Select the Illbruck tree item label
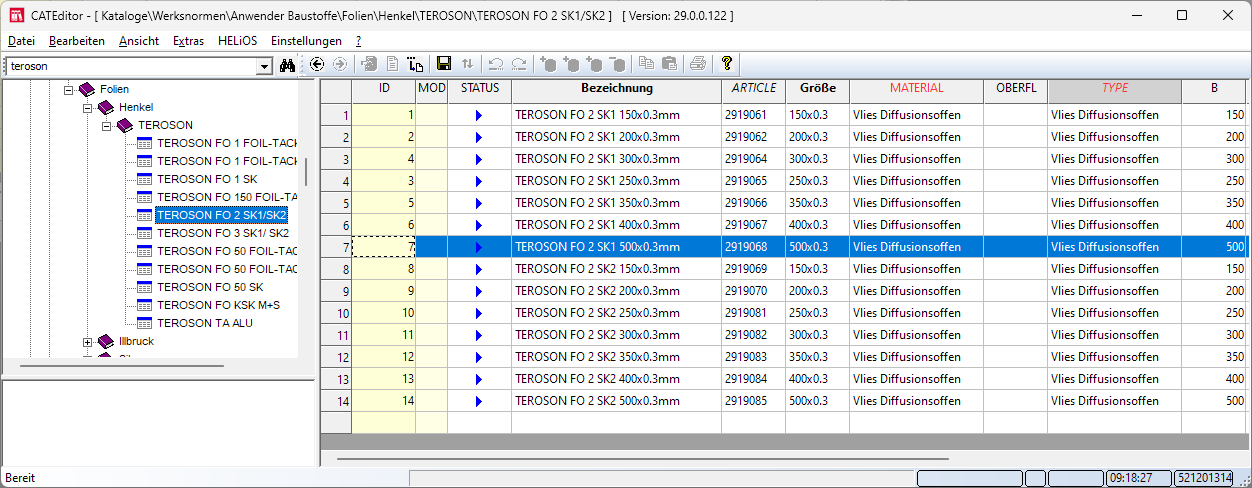Viewport: 1252px width, 488px height. [135, 341]
